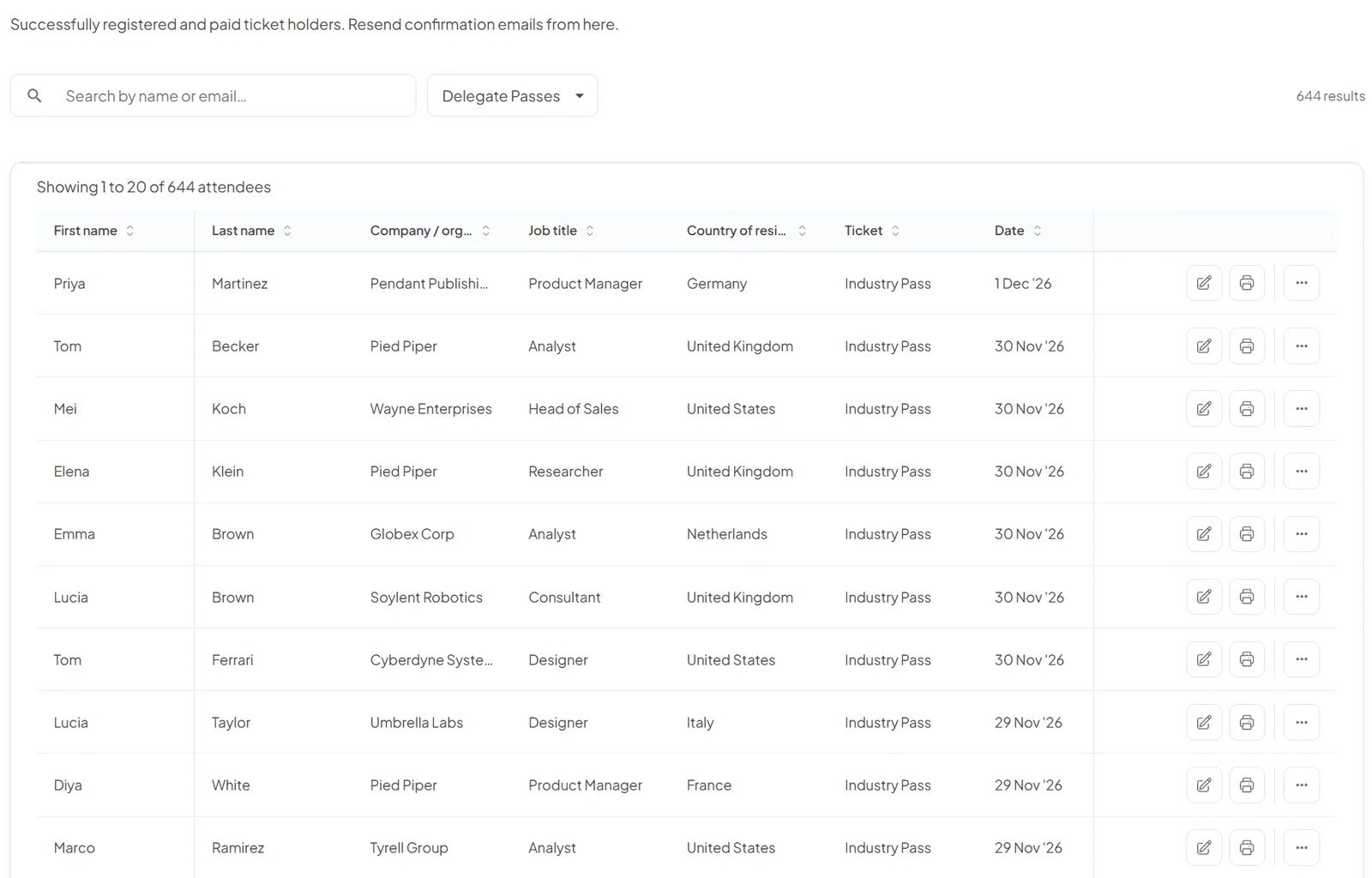The height and width of the screenshot is (878, 1372).
Task: Print Diya White's ticket
Action: 1247,785
